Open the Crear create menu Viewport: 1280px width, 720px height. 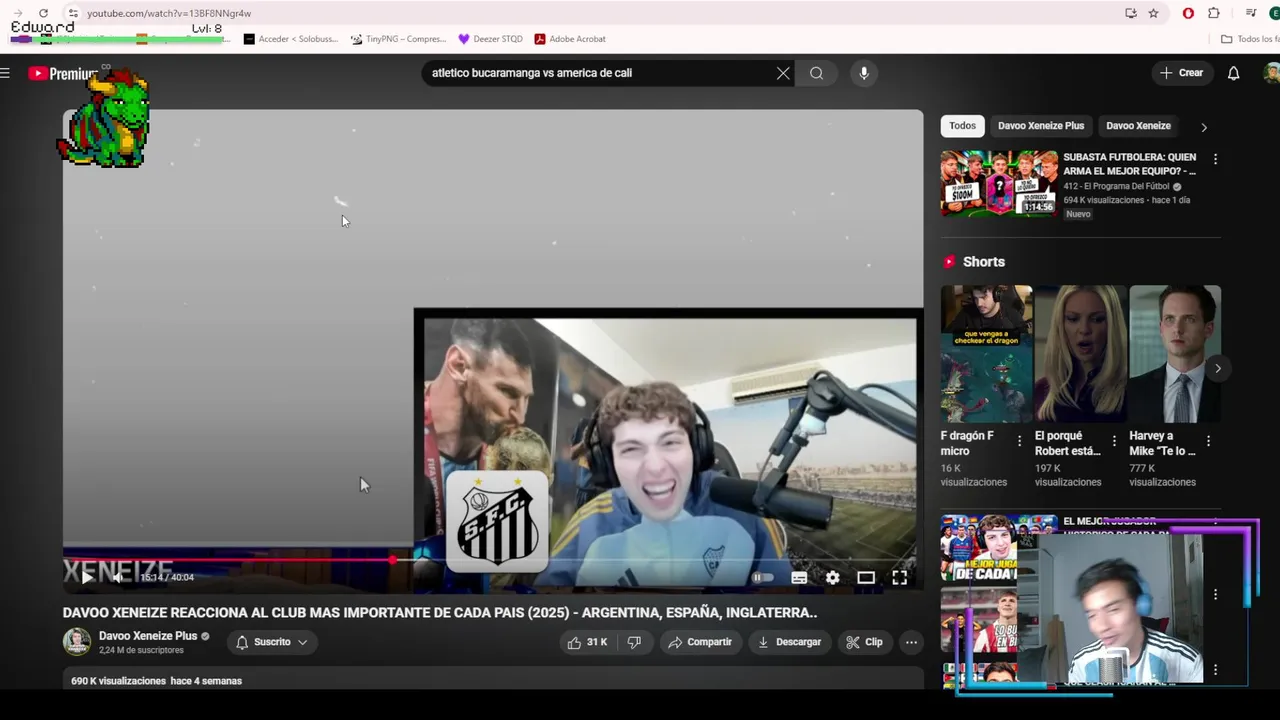(1181, 73)
